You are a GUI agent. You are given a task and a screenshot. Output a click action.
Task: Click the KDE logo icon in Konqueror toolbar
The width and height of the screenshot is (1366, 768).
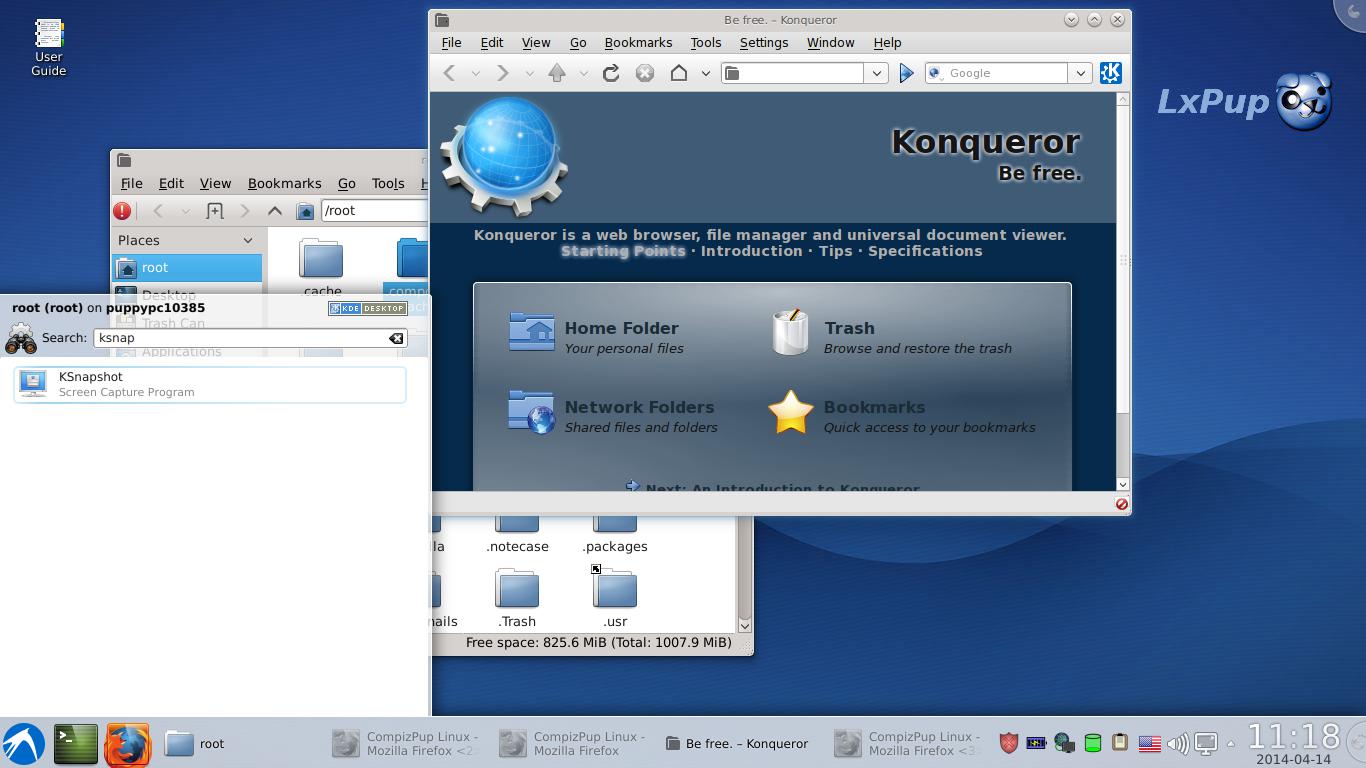[x=1110, y=73]
